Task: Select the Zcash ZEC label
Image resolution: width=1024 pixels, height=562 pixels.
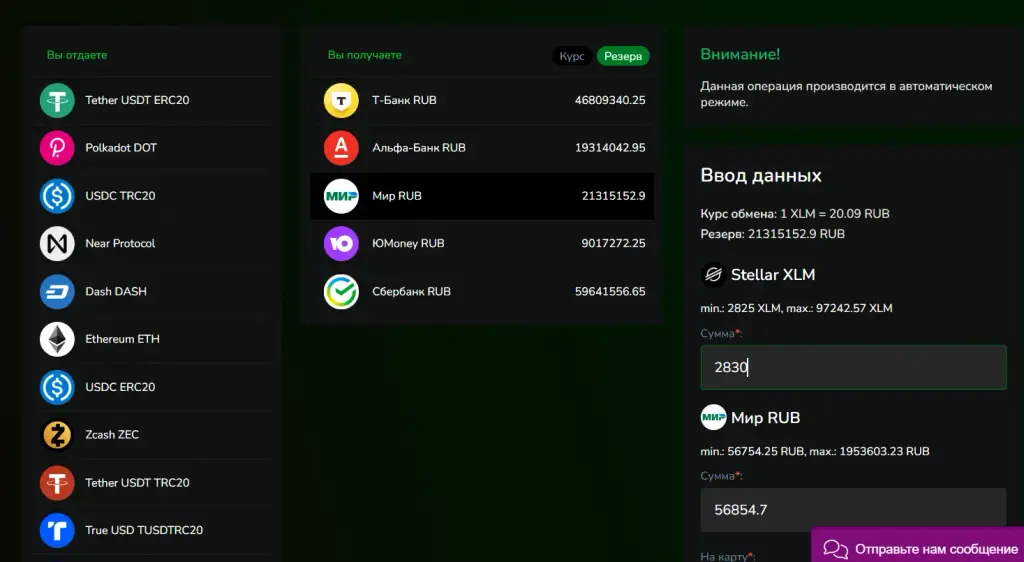Action: pos(112,435)
